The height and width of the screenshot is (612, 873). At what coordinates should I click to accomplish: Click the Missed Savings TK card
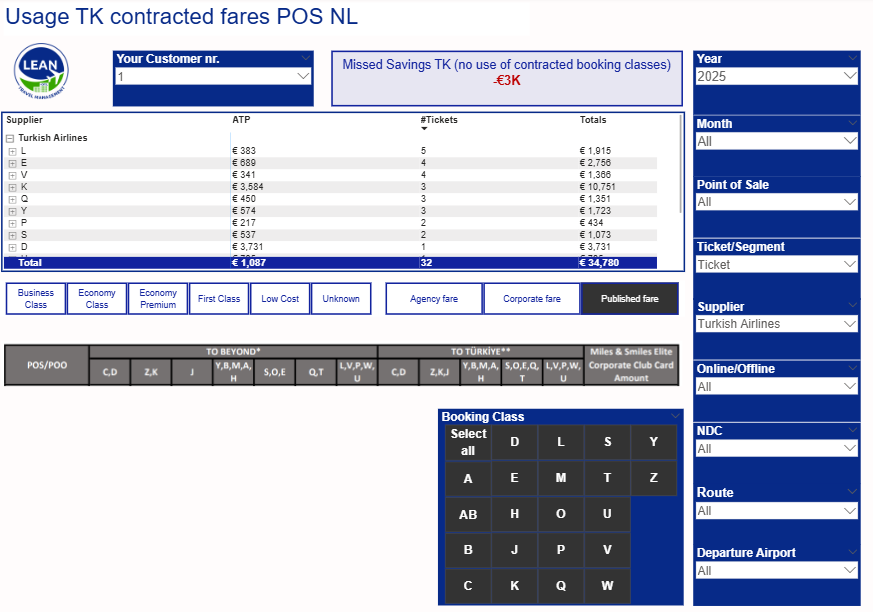[507, 79]
